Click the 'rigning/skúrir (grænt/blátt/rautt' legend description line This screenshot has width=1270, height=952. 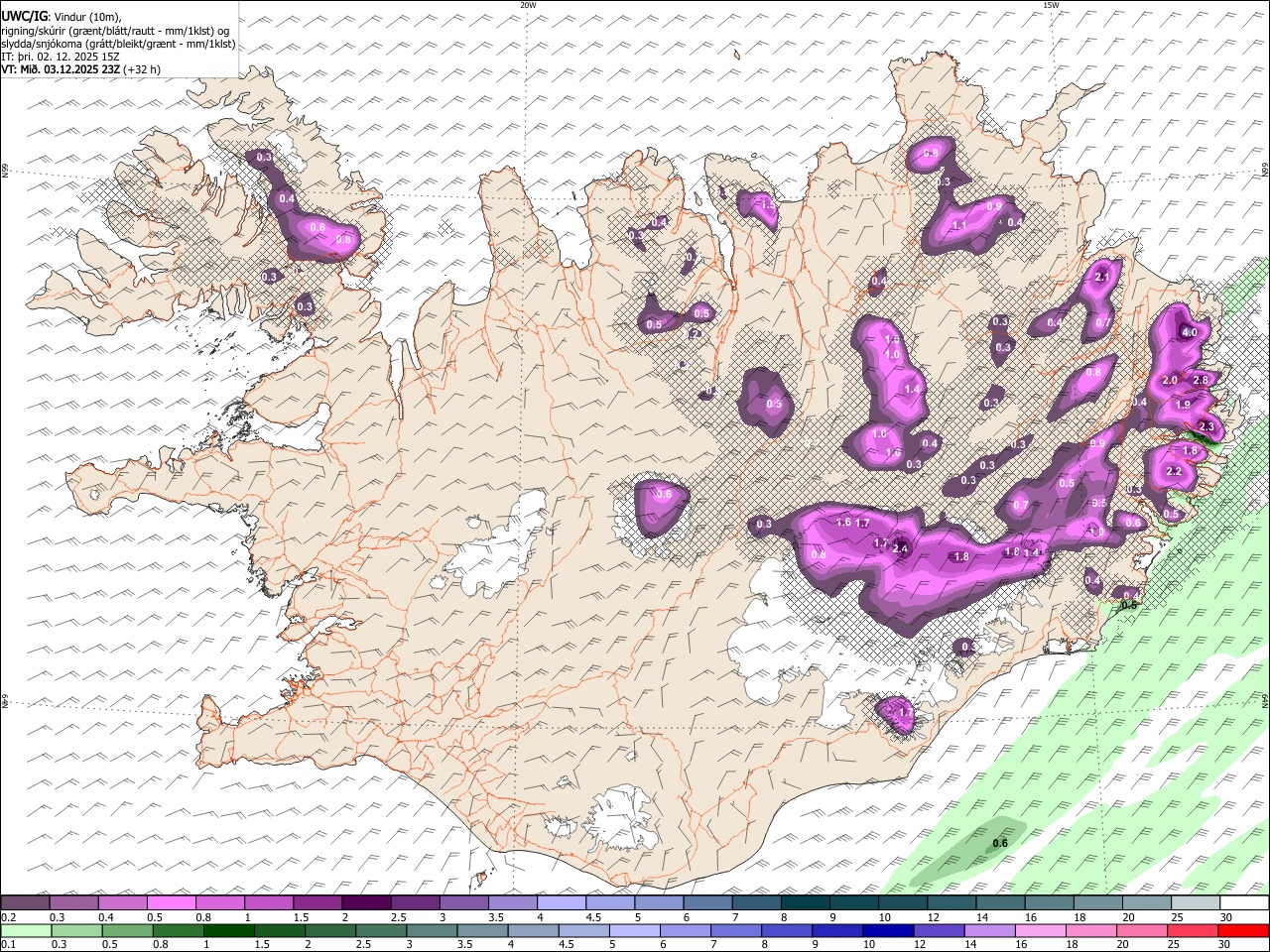[x=117, y=31]
